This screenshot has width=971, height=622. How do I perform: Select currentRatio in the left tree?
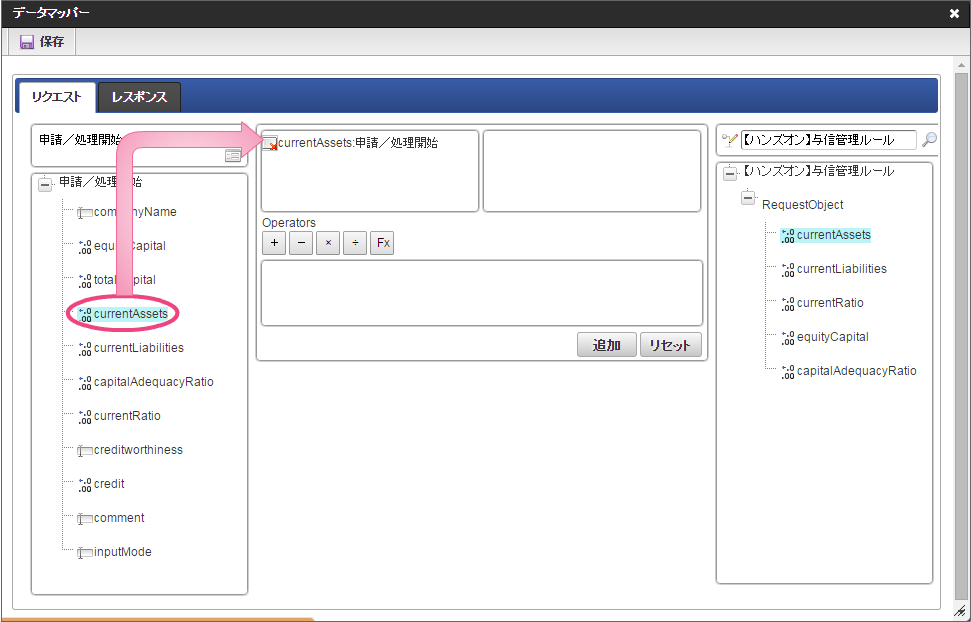click(127, 416)
